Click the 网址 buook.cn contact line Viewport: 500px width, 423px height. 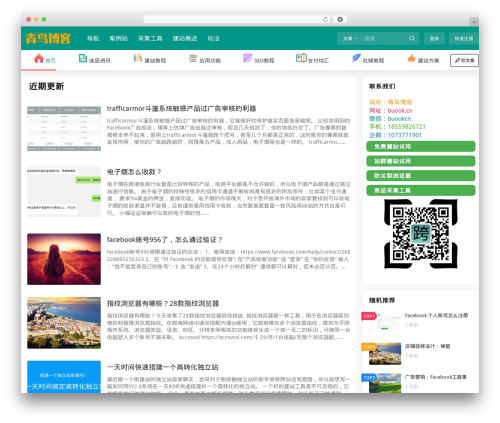[391, 110]
